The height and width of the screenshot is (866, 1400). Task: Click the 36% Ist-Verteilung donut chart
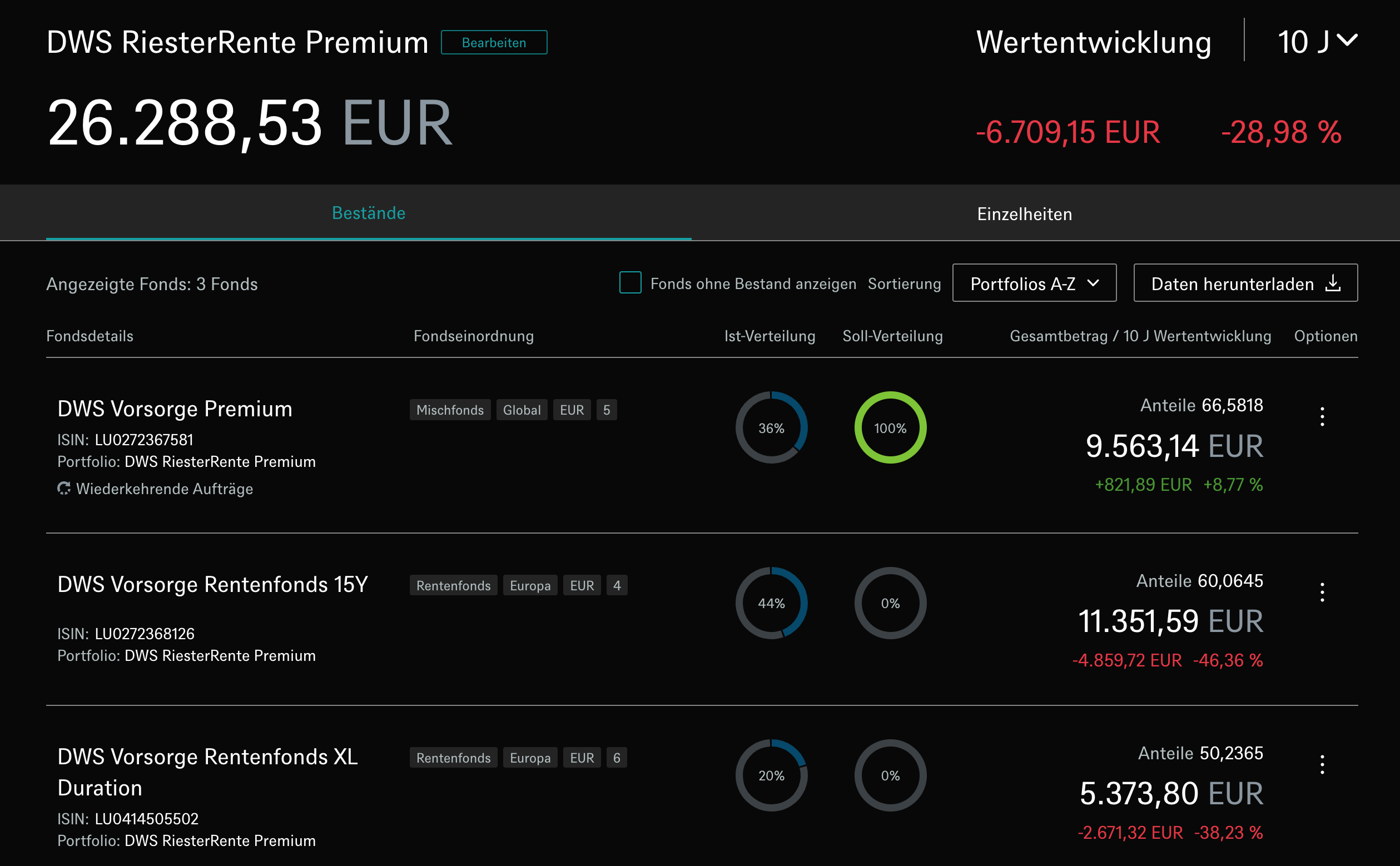(771, 428)
